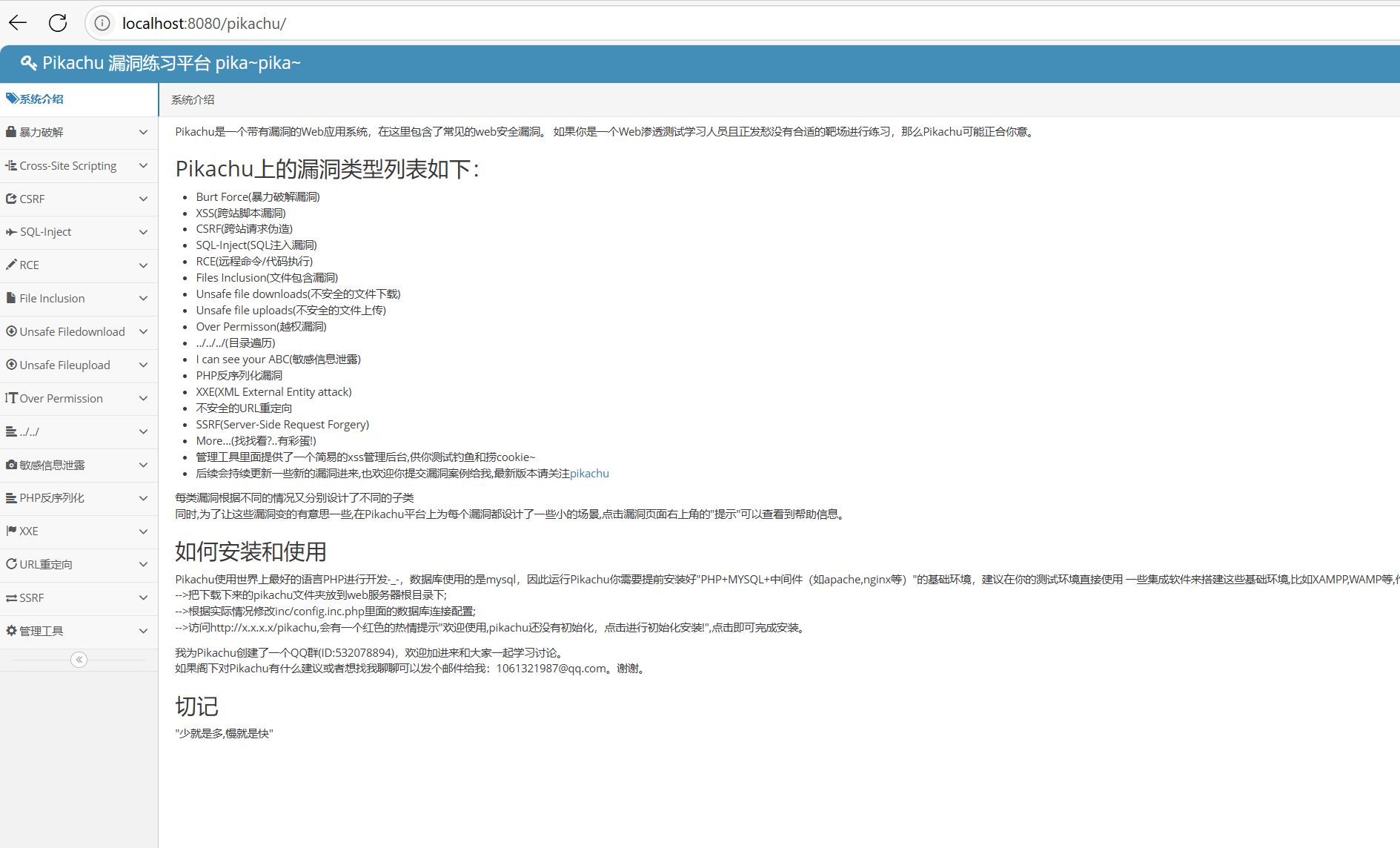Image resolution: width=1400 pixels, height=848 pixels.
Task: Click the quote "少就是多,慢就是快"
Action: coord(224,733)
